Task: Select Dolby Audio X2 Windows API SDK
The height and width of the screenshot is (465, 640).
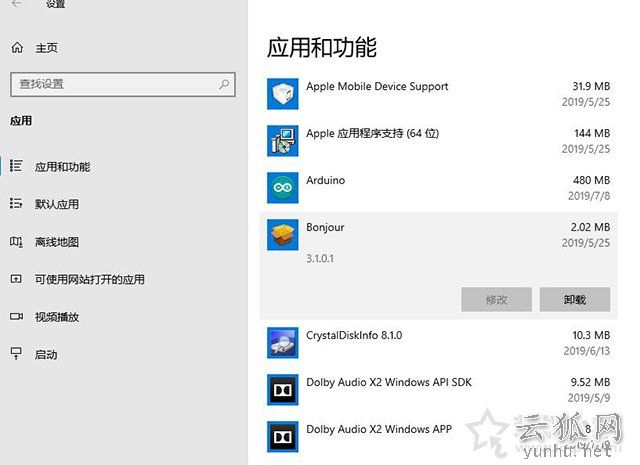Action: pos(389,382)
